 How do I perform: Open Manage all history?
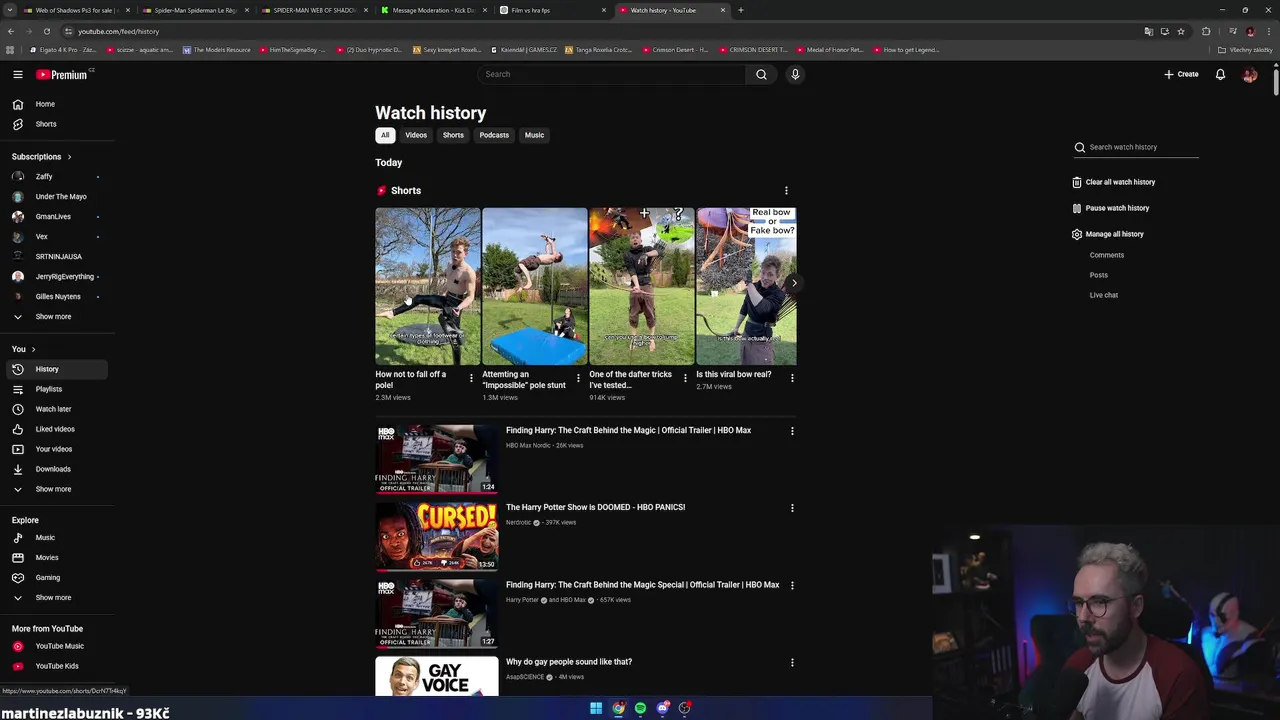pos(1107,234)
